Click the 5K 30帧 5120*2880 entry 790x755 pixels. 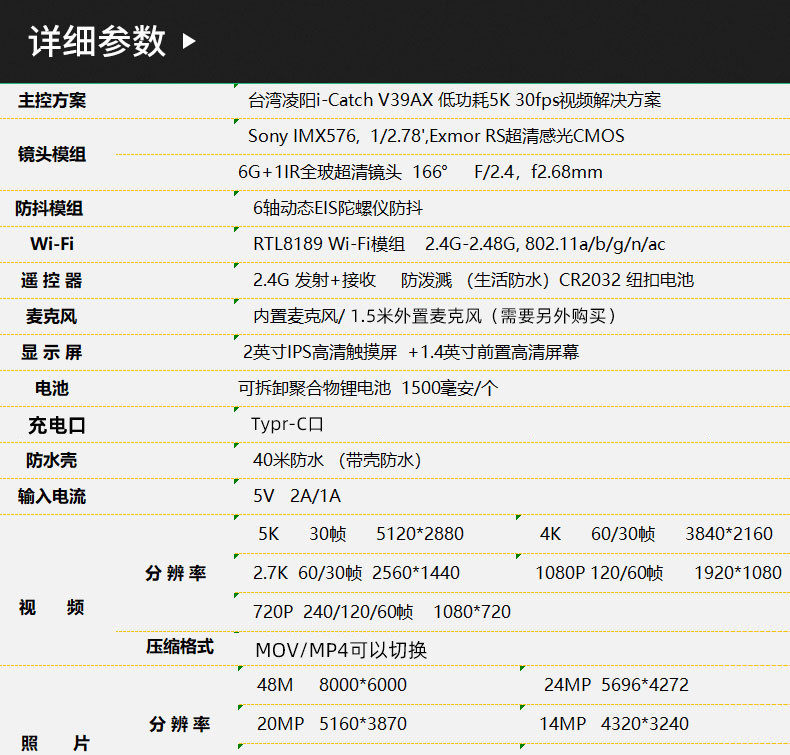point(361,534)
